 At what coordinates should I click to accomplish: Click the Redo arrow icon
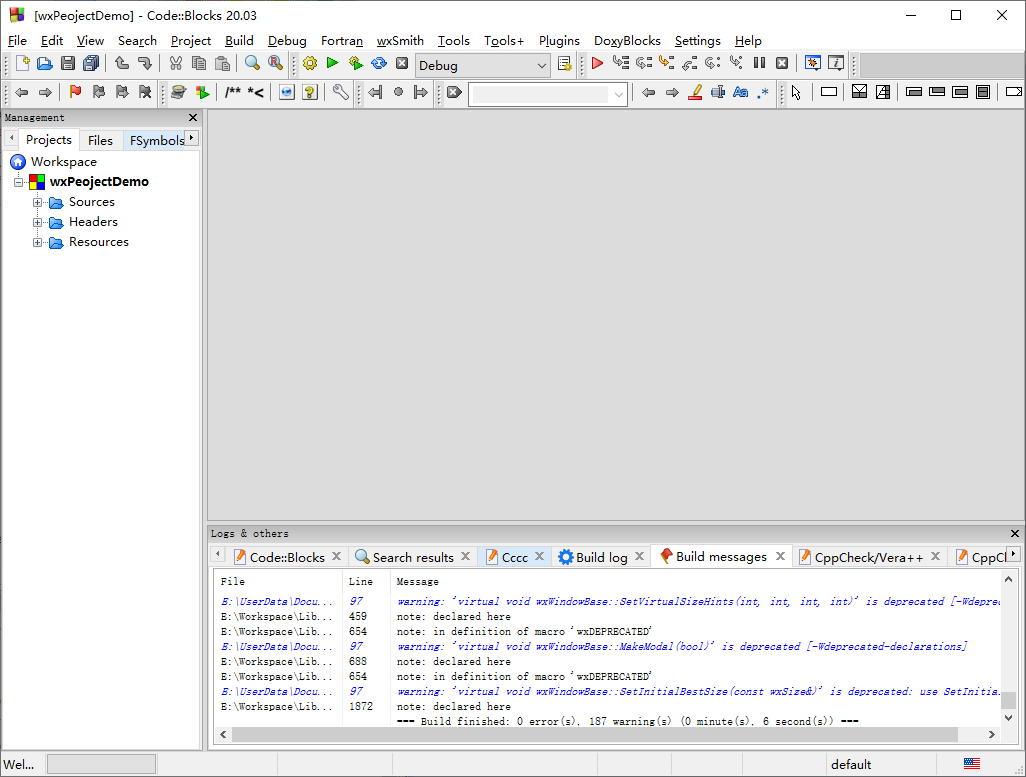(x=145, y=63)
